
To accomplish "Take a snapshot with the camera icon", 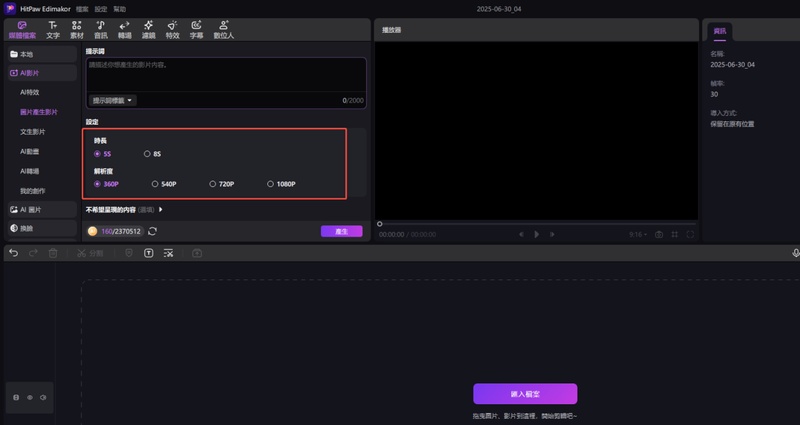I will (659, 234).
